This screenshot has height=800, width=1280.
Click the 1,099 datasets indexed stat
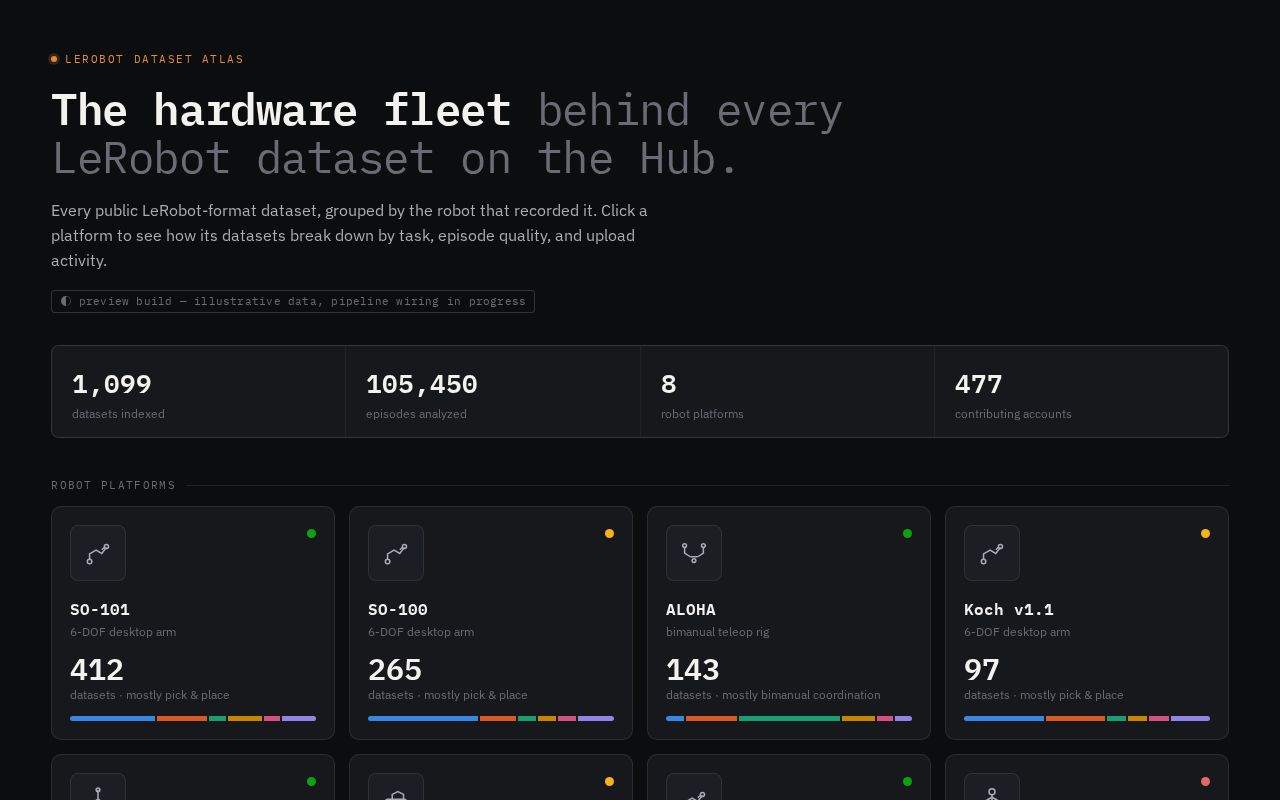[x=199, y=392]
